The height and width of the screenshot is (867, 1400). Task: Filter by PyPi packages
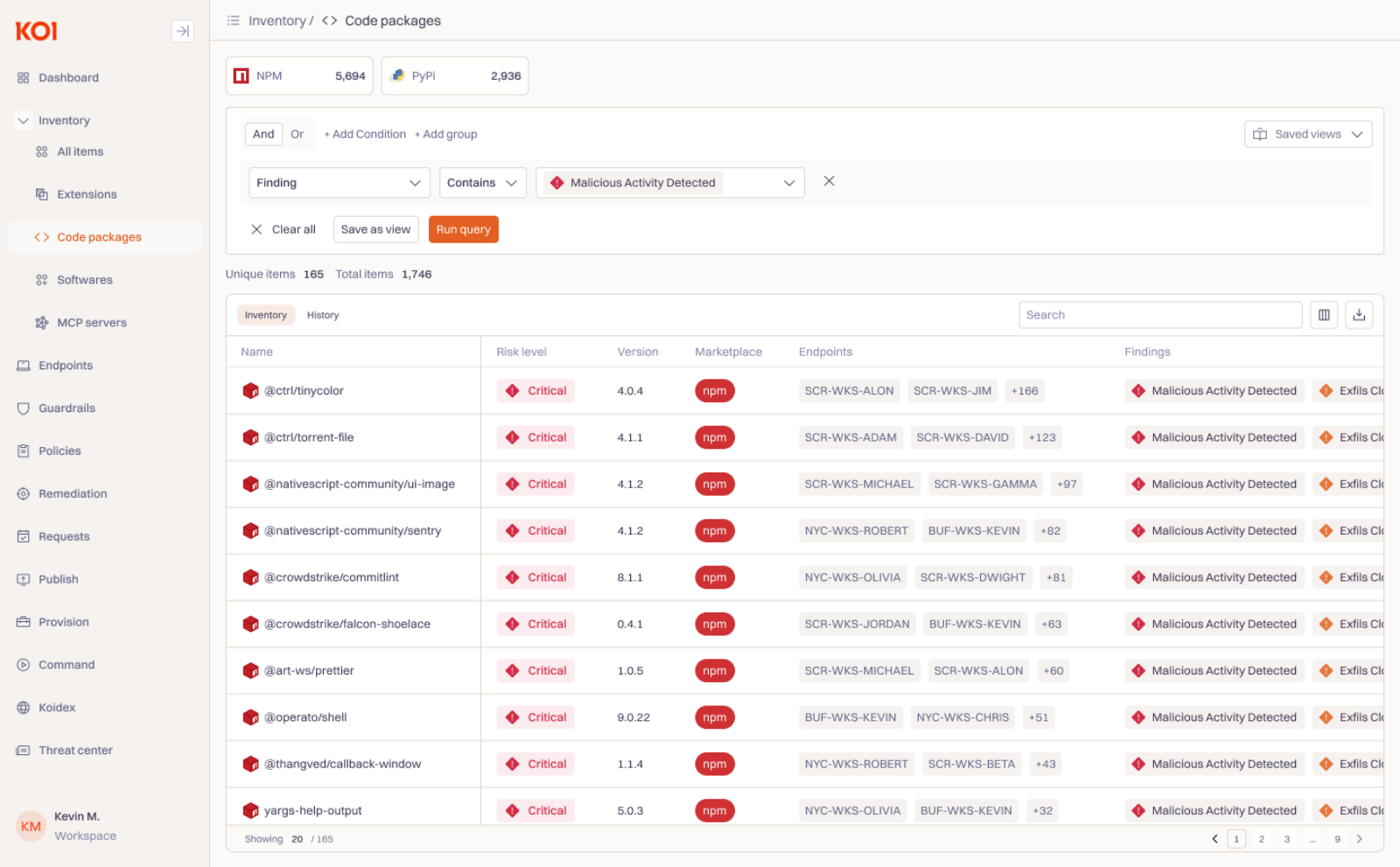point(454,76)
